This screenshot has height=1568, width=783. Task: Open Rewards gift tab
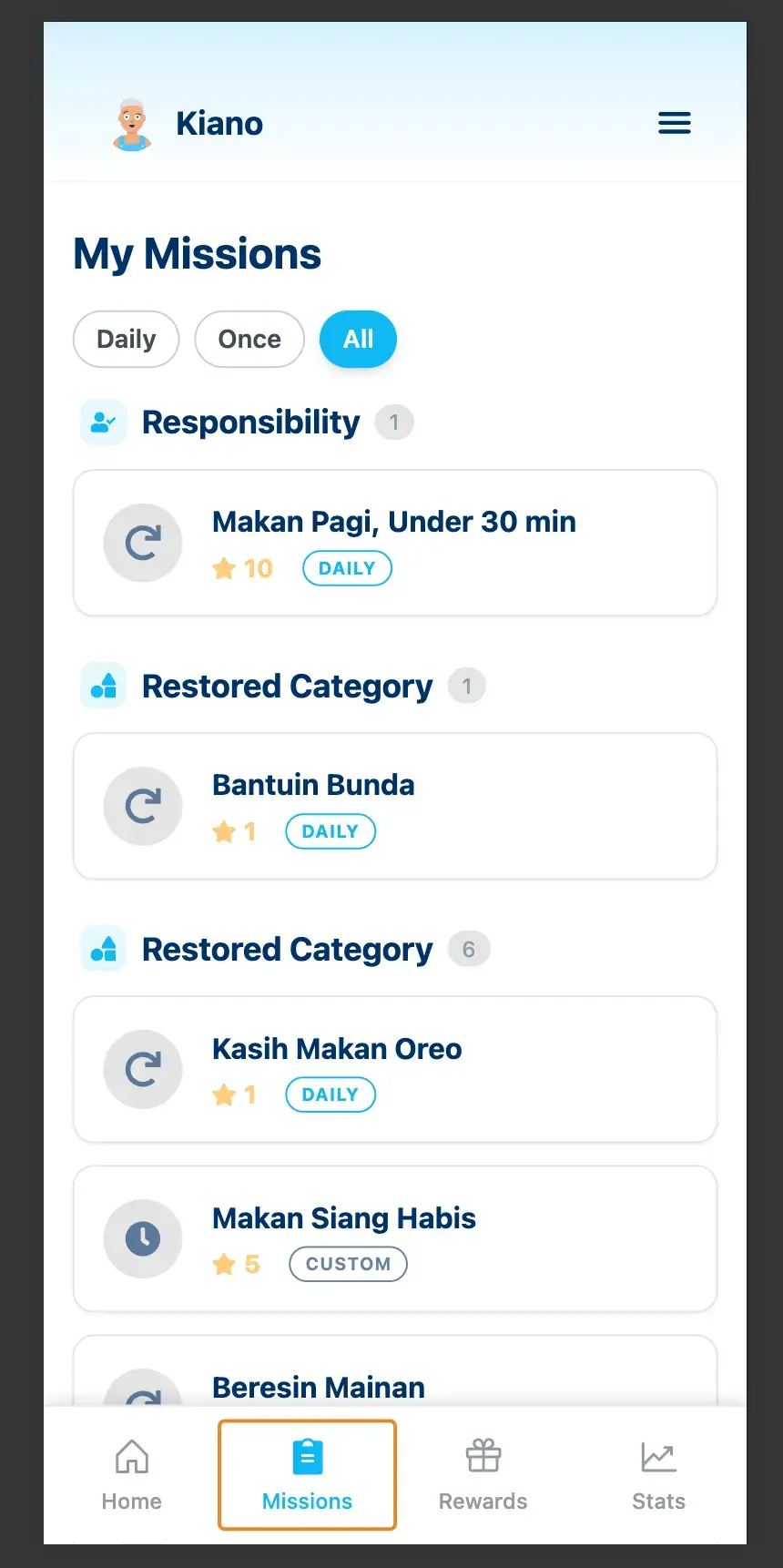coord(483,1474)
